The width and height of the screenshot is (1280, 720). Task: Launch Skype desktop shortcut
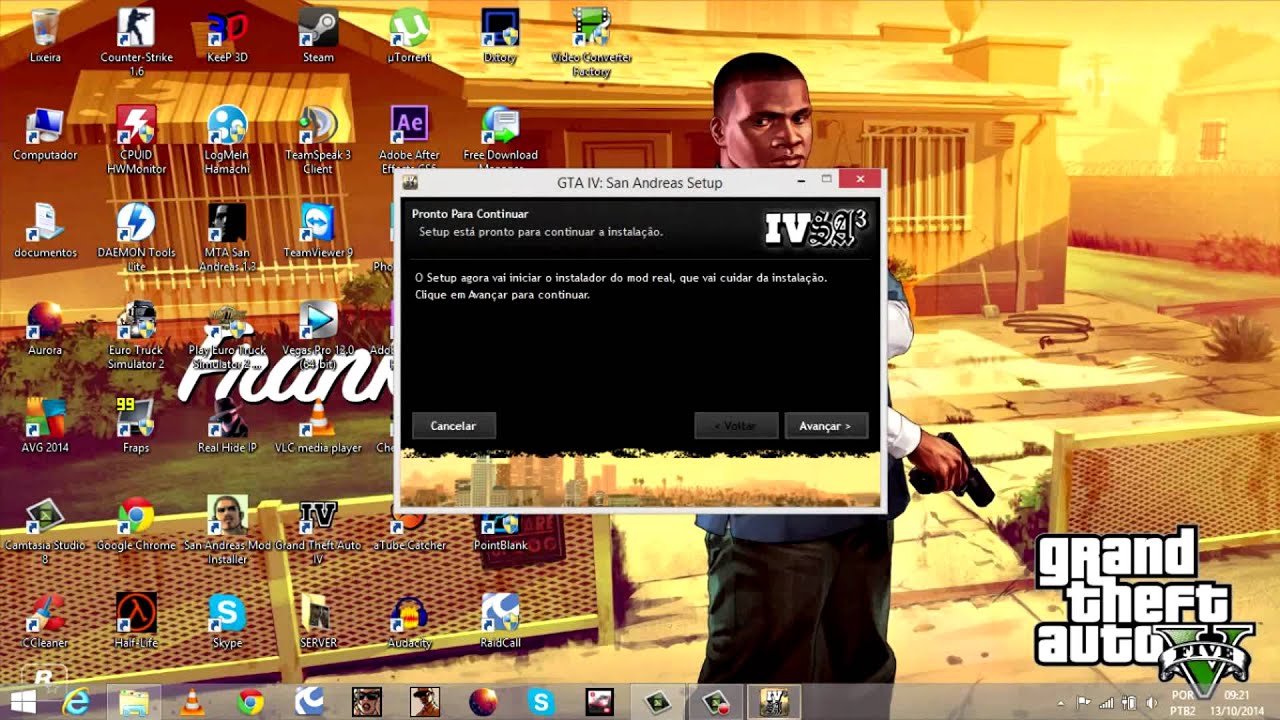click(227, 622)
